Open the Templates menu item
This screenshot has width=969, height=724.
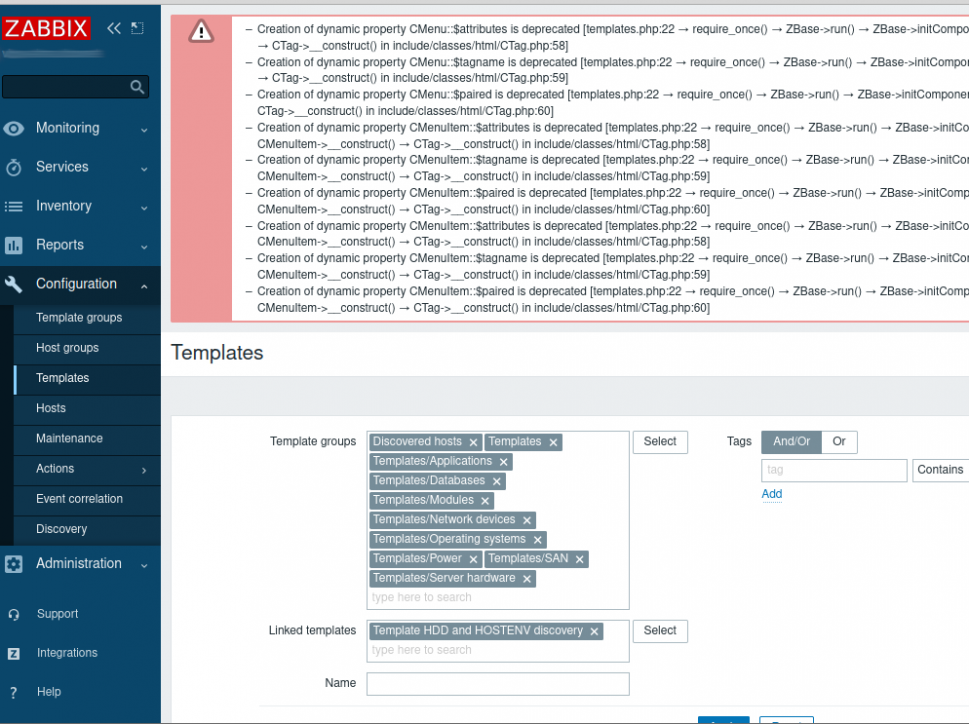click(x=62, y=378)
